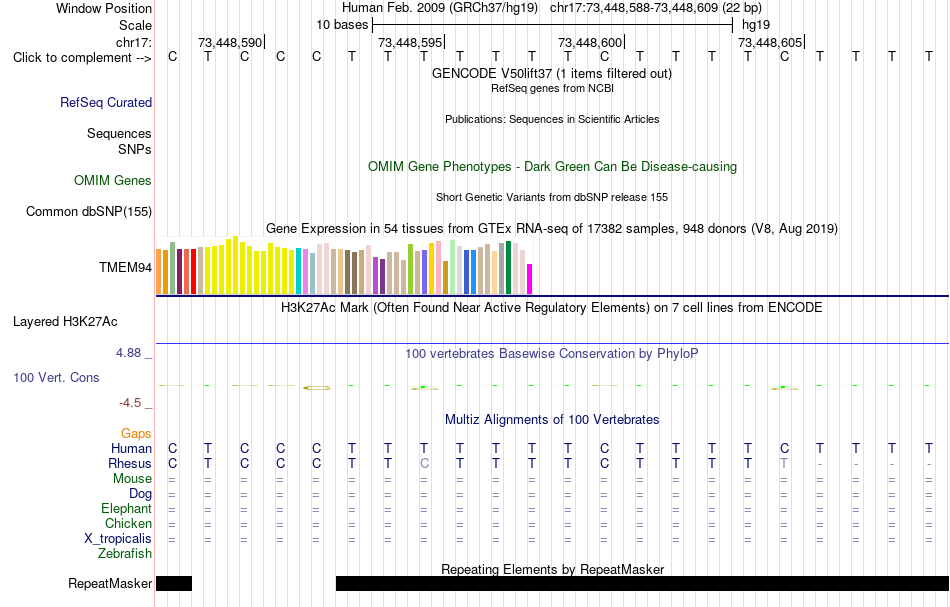Click the short left RepeatMasker black block
Viewport: 950px width, 607px height.
[x=174, y=583]
